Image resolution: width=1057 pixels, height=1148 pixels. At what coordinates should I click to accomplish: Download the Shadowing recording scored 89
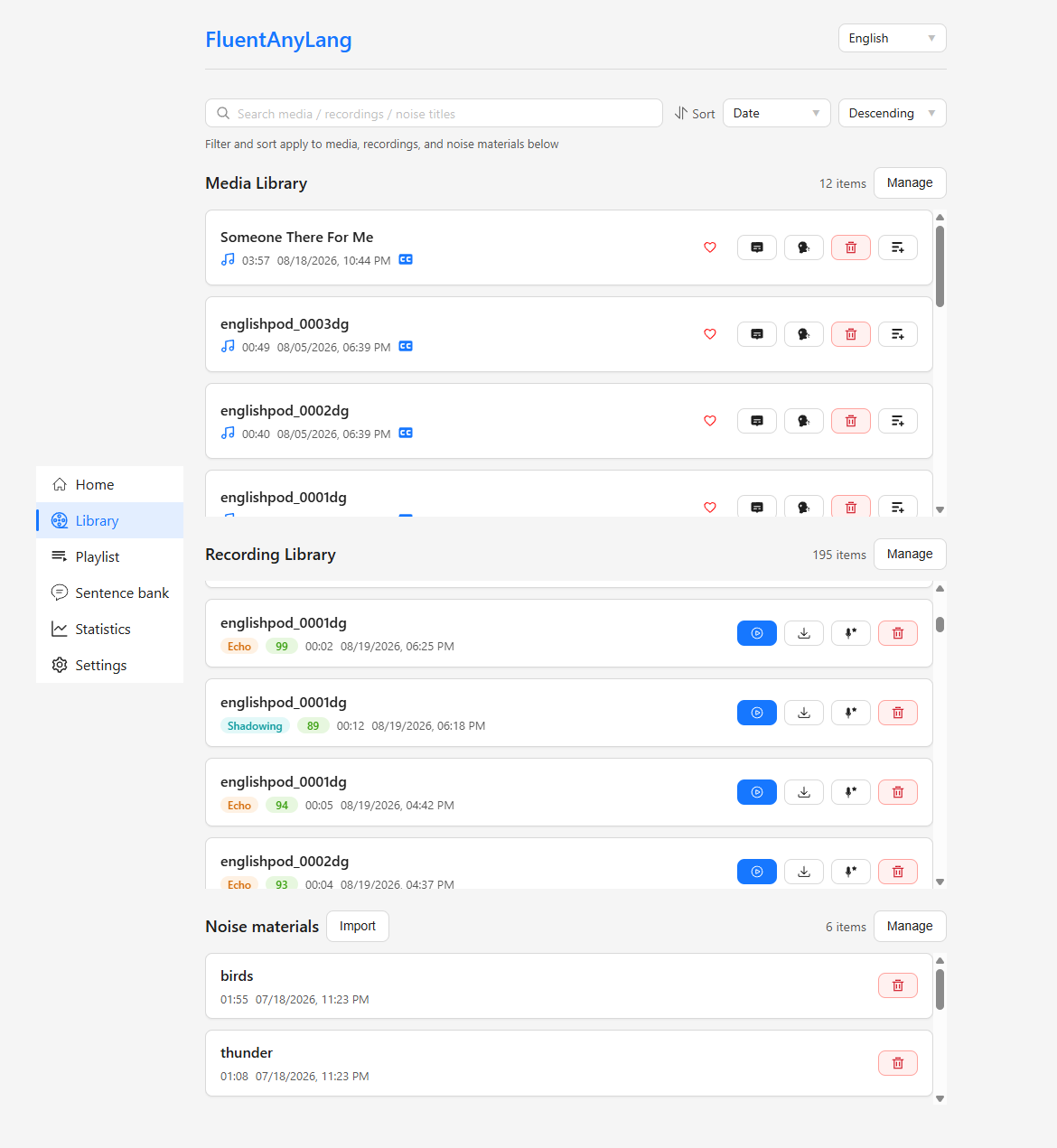(x=804, y=713)
